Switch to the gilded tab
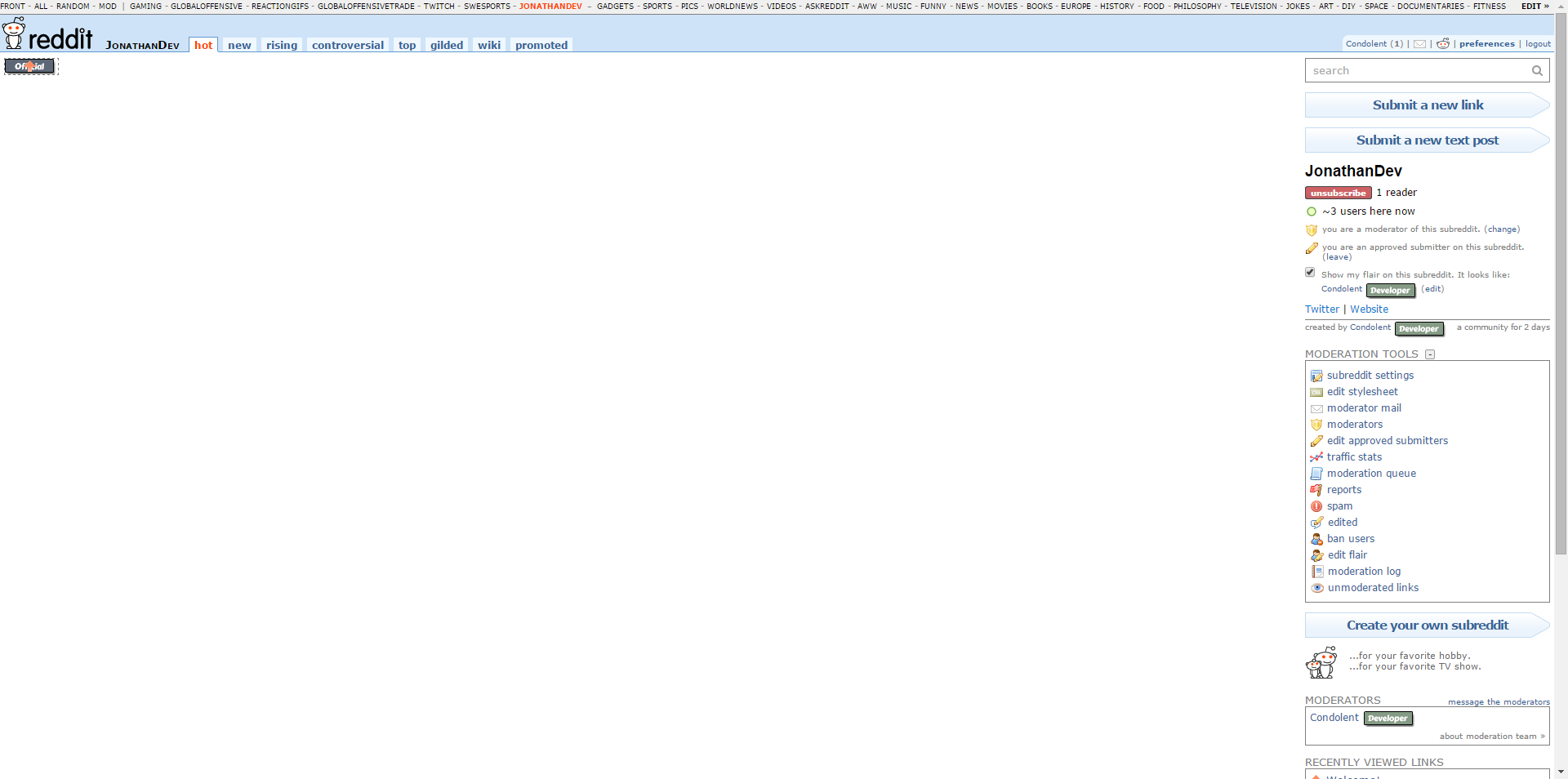The image size is (1568, 779). (x=447, y=45)
